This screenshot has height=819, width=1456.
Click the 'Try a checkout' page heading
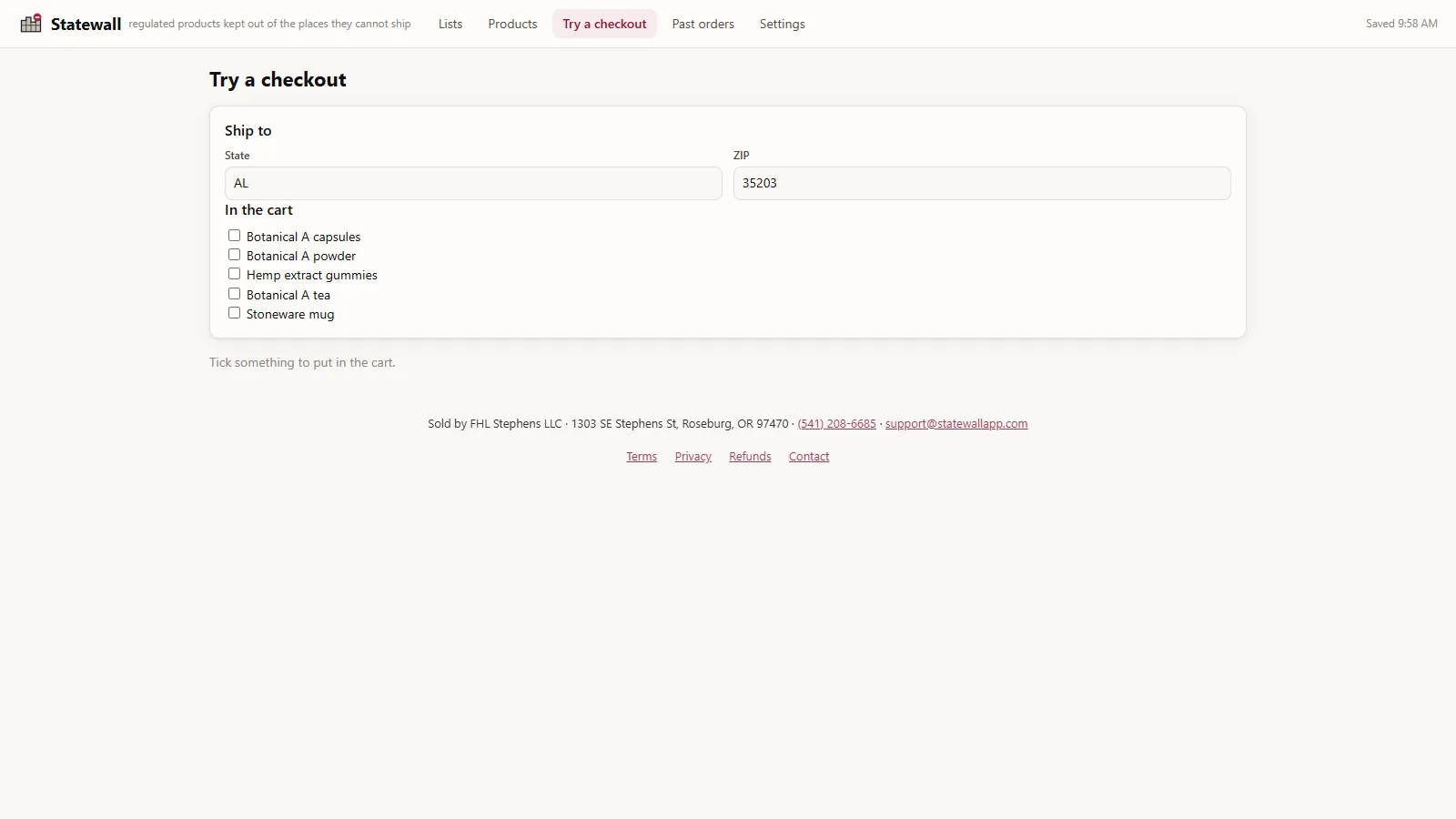pos(278,79)
